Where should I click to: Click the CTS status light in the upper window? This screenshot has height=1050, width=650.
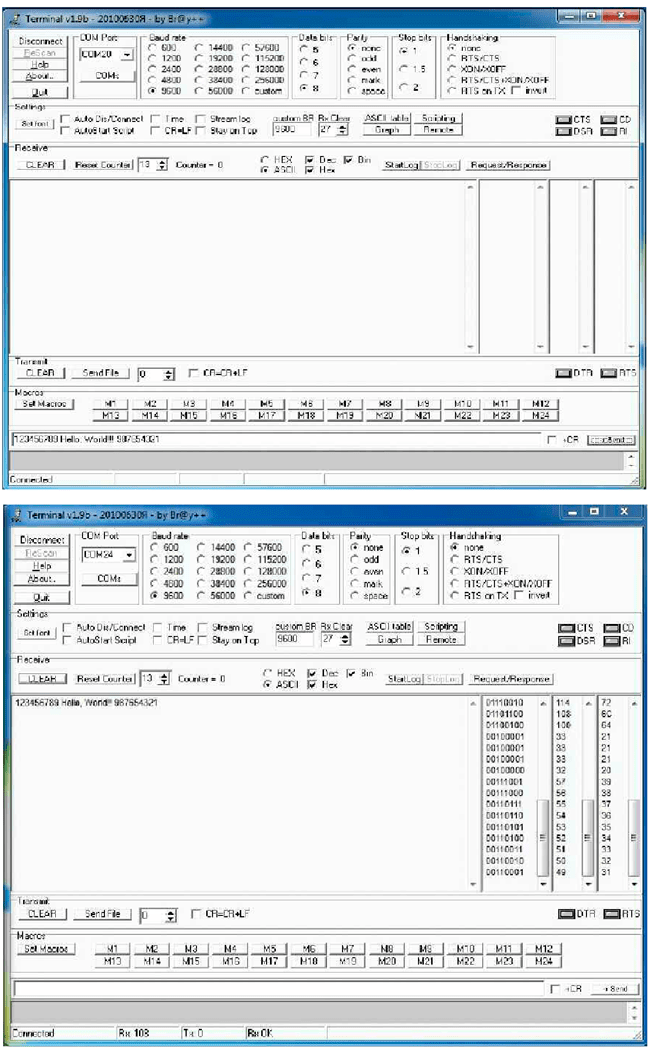pyautogui.click(x=562, y=119)
